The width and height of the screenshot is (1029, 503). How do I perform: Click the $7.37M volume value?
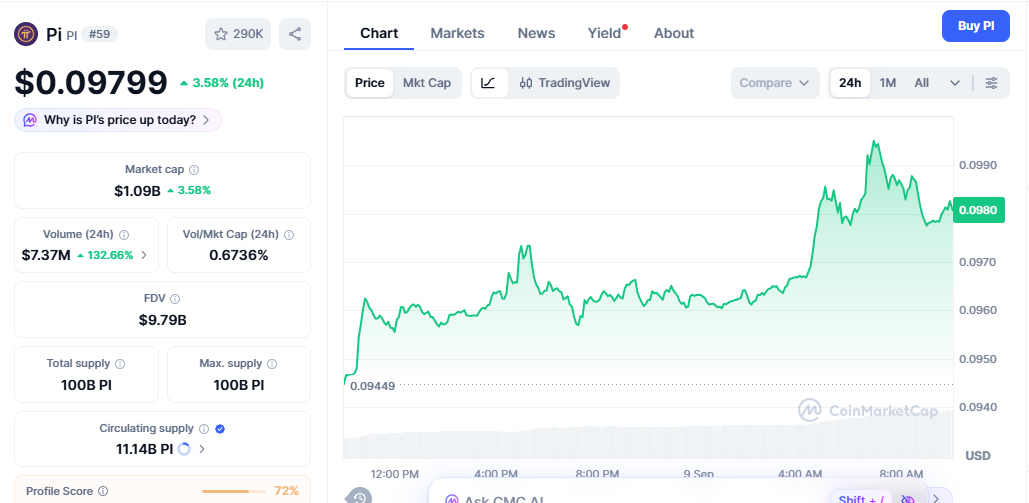coord(46,255)
